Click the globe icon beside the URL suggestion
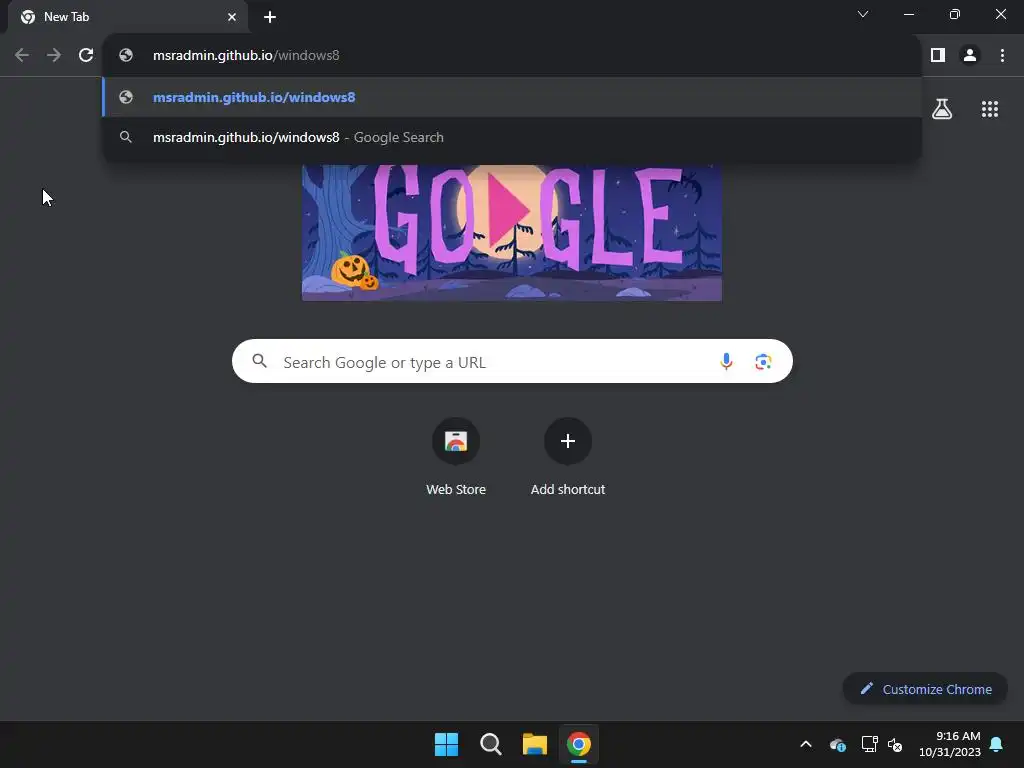Screen dimensions: 1024x768 click(x=126, y=97)
